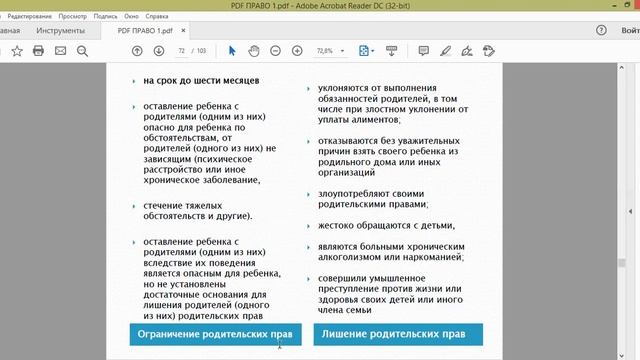The image size is (640, 360).
Task: Click the Лишение родительских прав heading
Action: coord(398,334)
